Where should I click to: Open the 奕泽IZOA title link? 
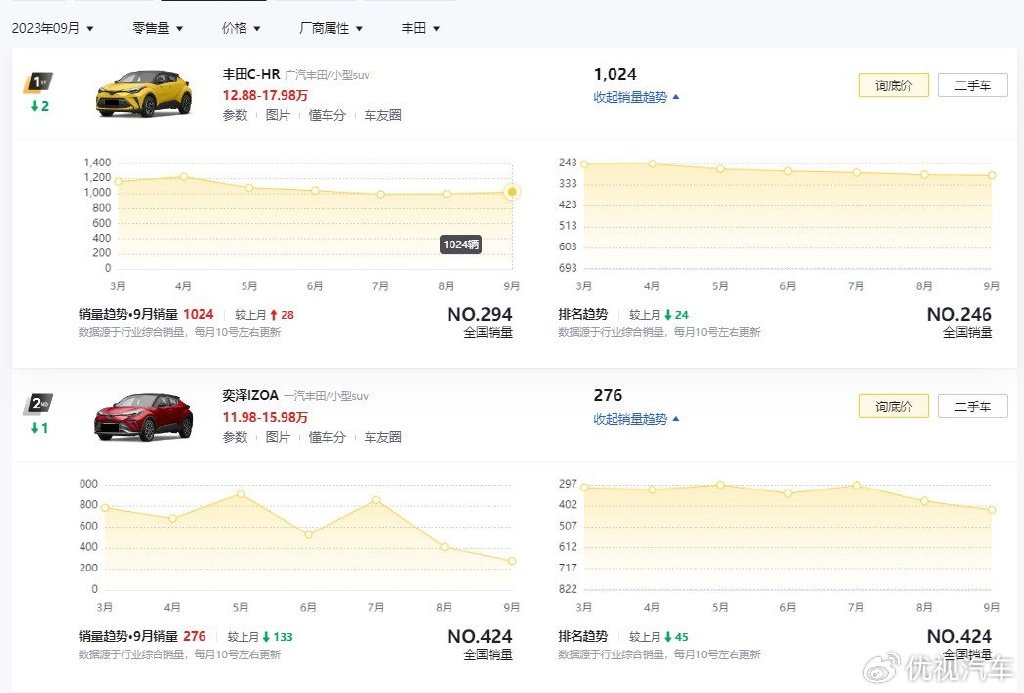tap(251, 395)
